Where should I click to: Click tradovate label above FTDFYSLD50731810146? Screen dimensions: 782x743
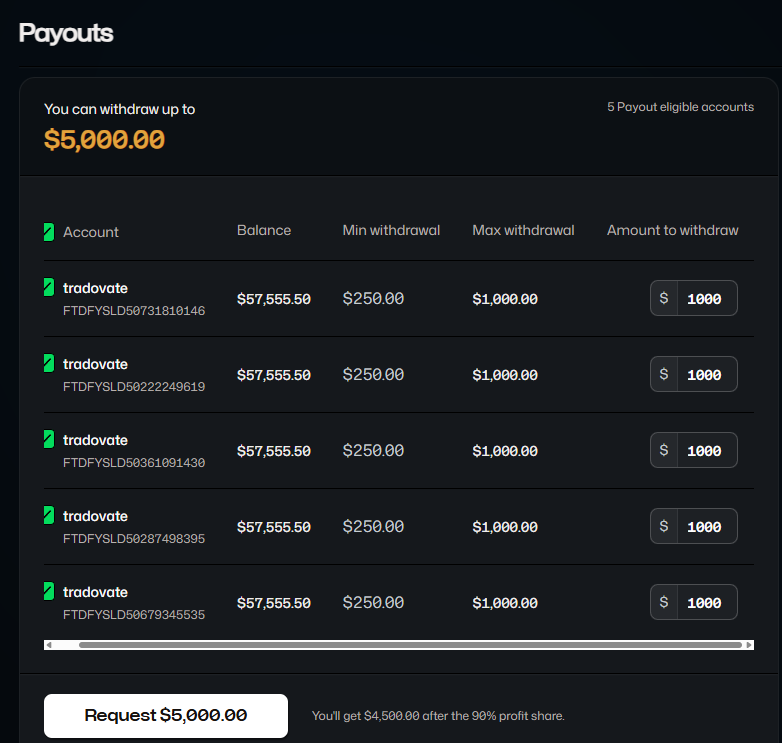[95, 288]
